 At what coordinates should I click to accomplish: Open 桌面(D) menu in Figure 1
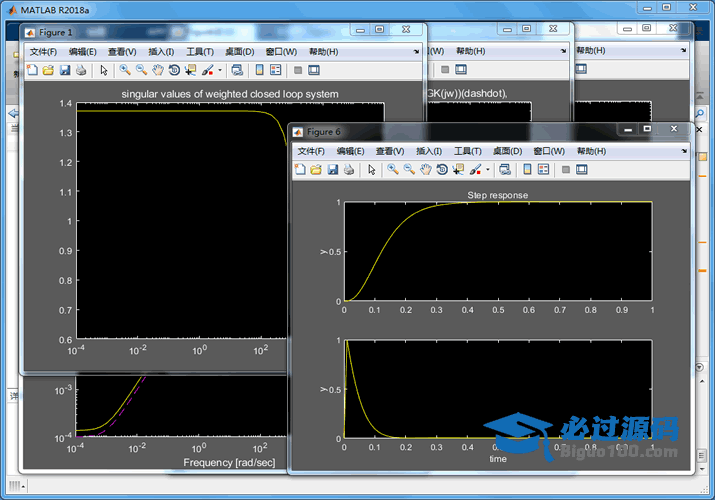pyautogui.click(x=239, y=52)
